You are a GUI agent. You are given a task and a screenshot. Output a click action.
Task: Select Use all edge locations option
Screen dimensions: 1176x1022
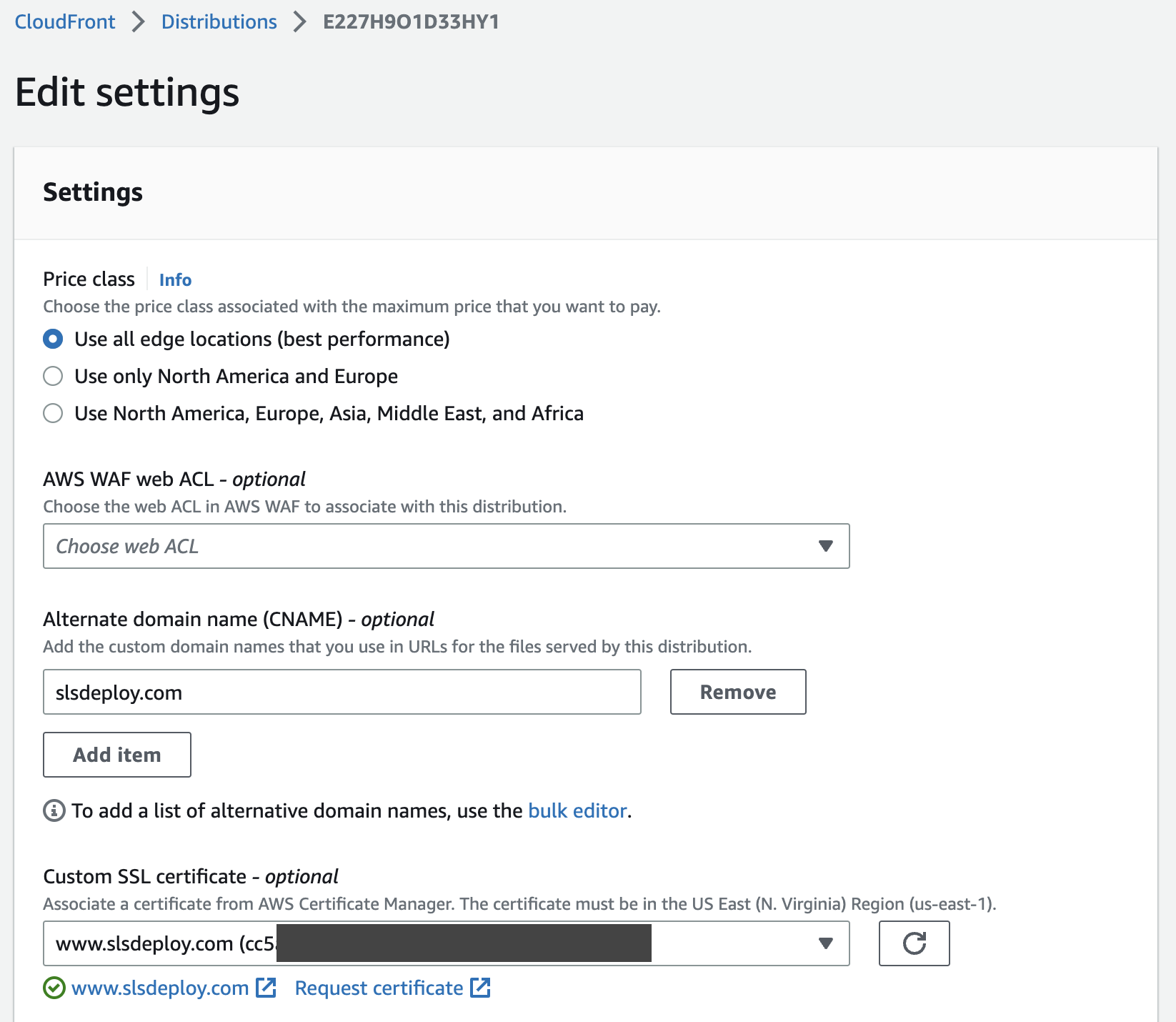coord(53,339)
